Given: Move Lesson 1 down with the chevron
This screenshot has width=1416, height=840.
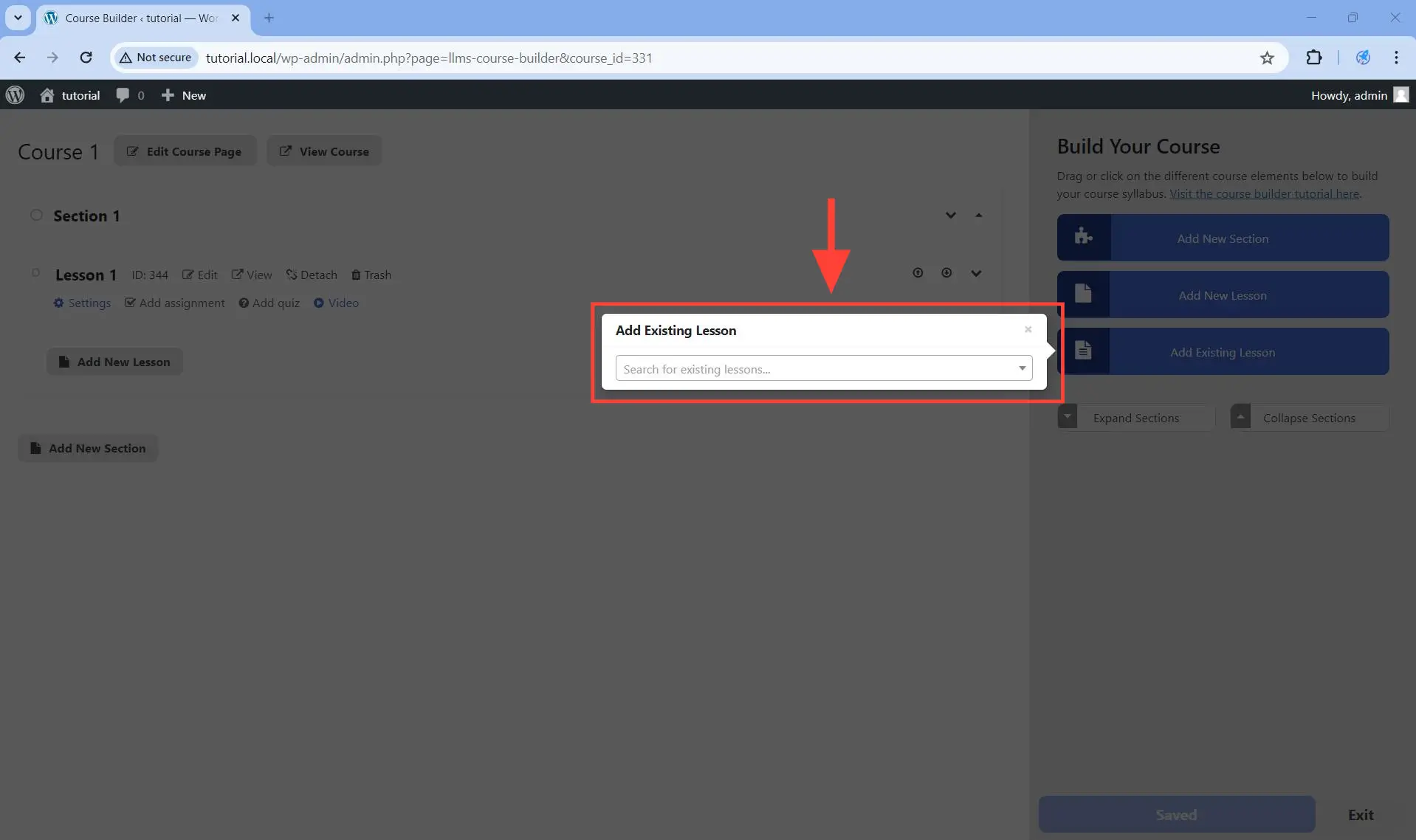Looking at the screenshot, I should click(976, 274).
